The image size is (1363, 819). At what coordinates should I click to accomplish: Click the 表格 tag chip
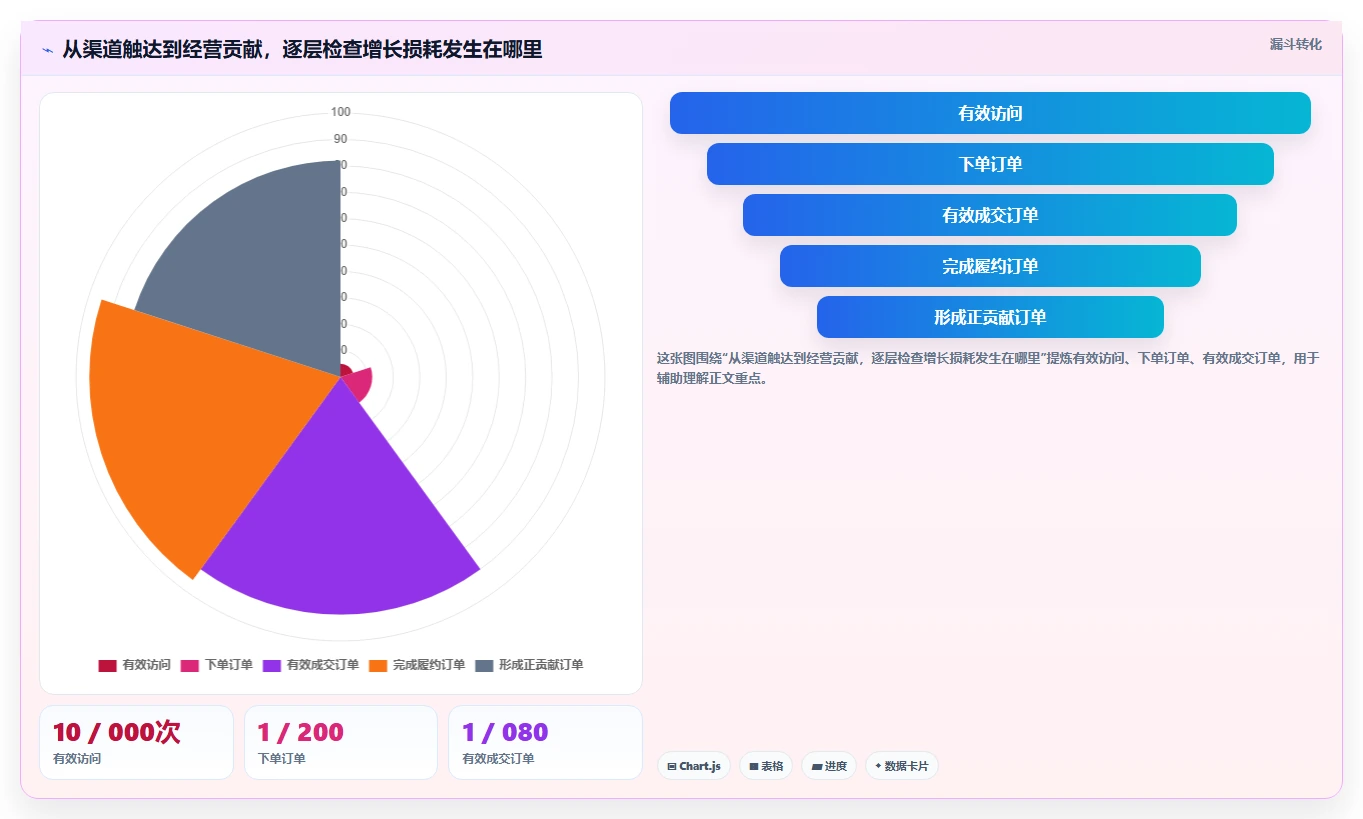(766, 766)
